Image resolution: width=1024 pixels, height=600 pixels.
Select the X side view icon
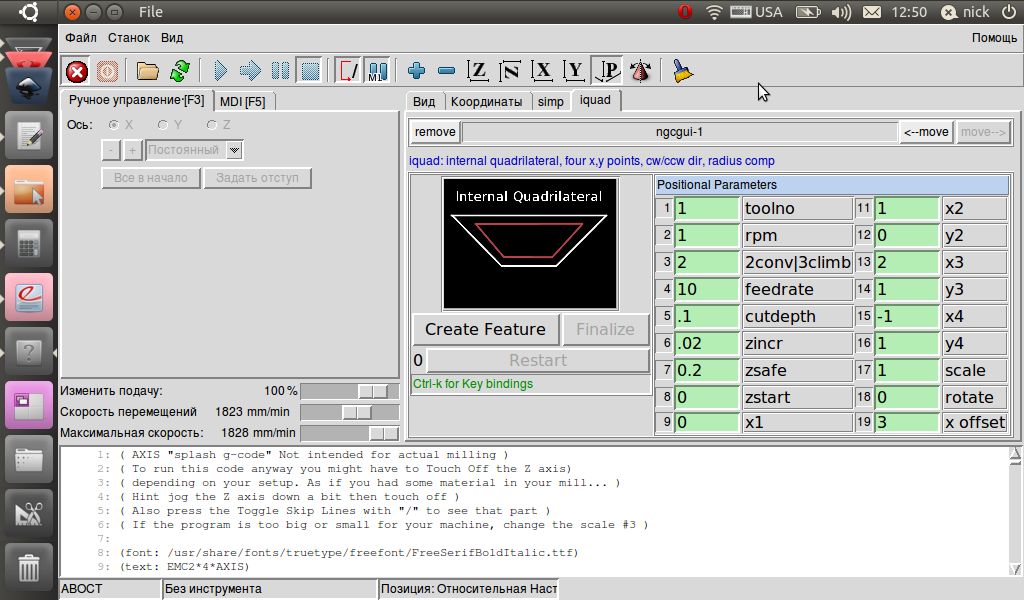pos(542,71)
